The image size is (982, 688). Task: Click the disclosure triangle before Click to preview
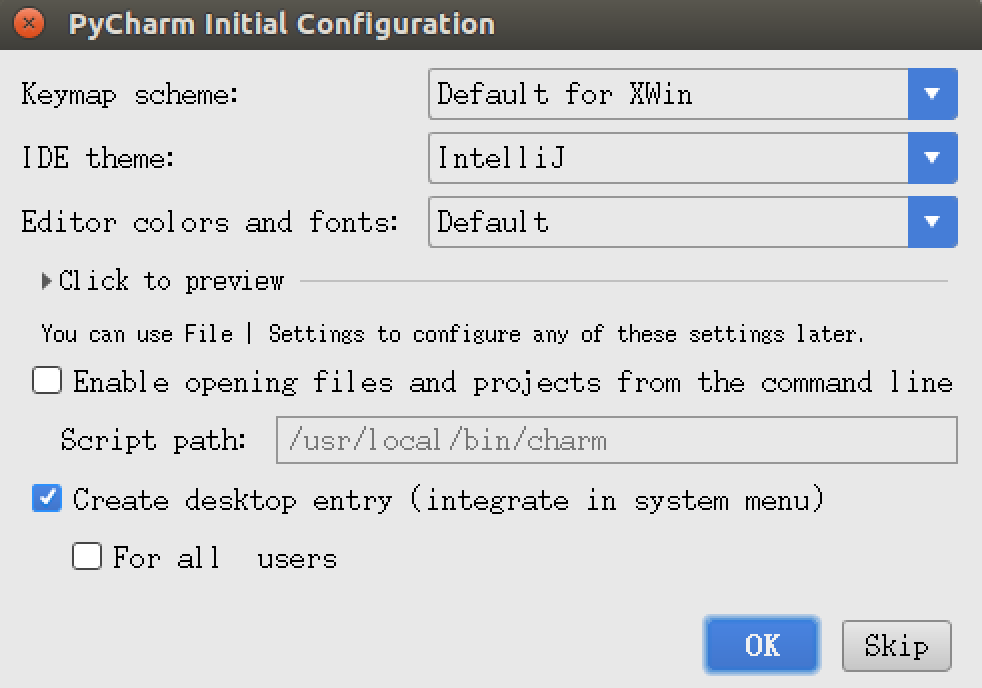(46, 281)
